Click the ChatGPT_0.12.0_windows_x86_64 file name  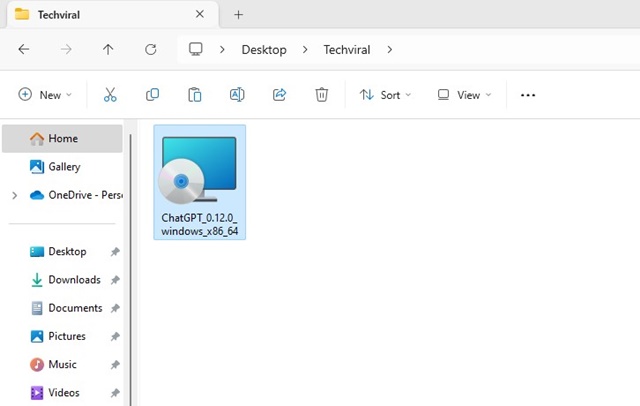click(200, 224)
